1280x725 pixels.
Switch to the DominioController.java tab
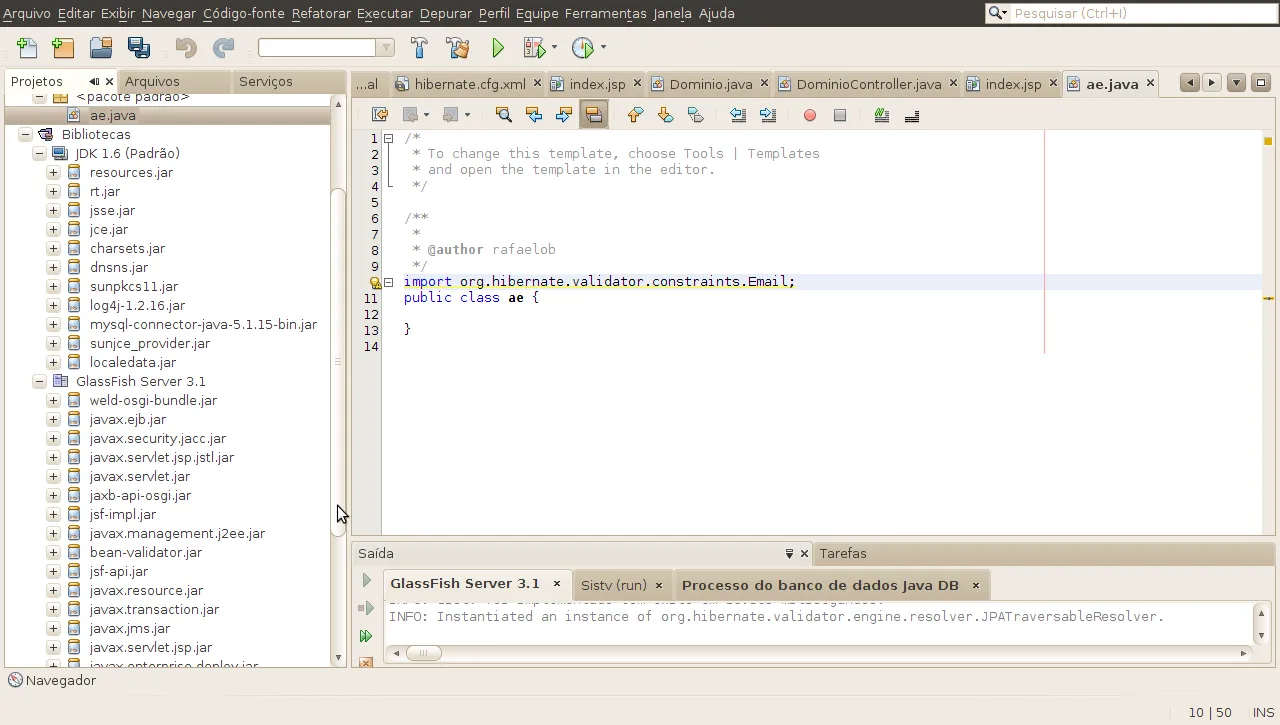(867, 84)
